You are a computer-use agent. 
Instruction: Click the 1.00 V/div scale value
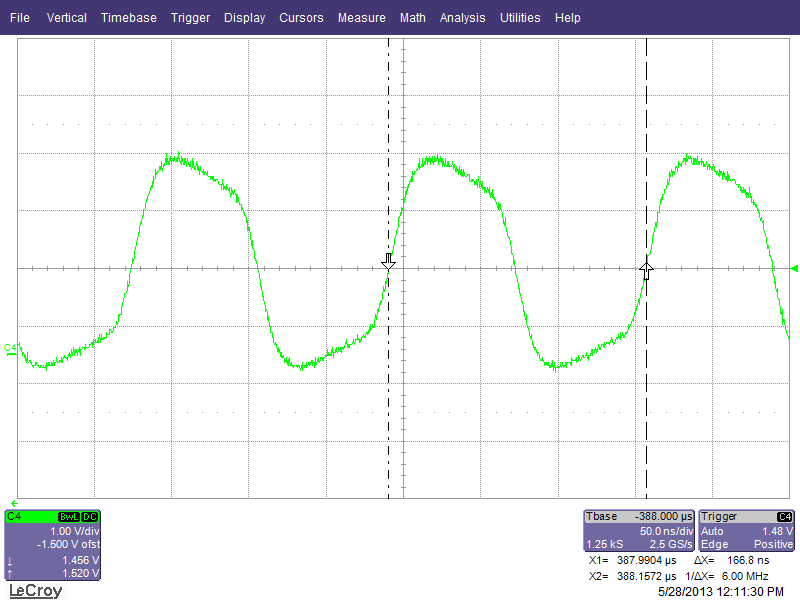(x=74, y=531)
